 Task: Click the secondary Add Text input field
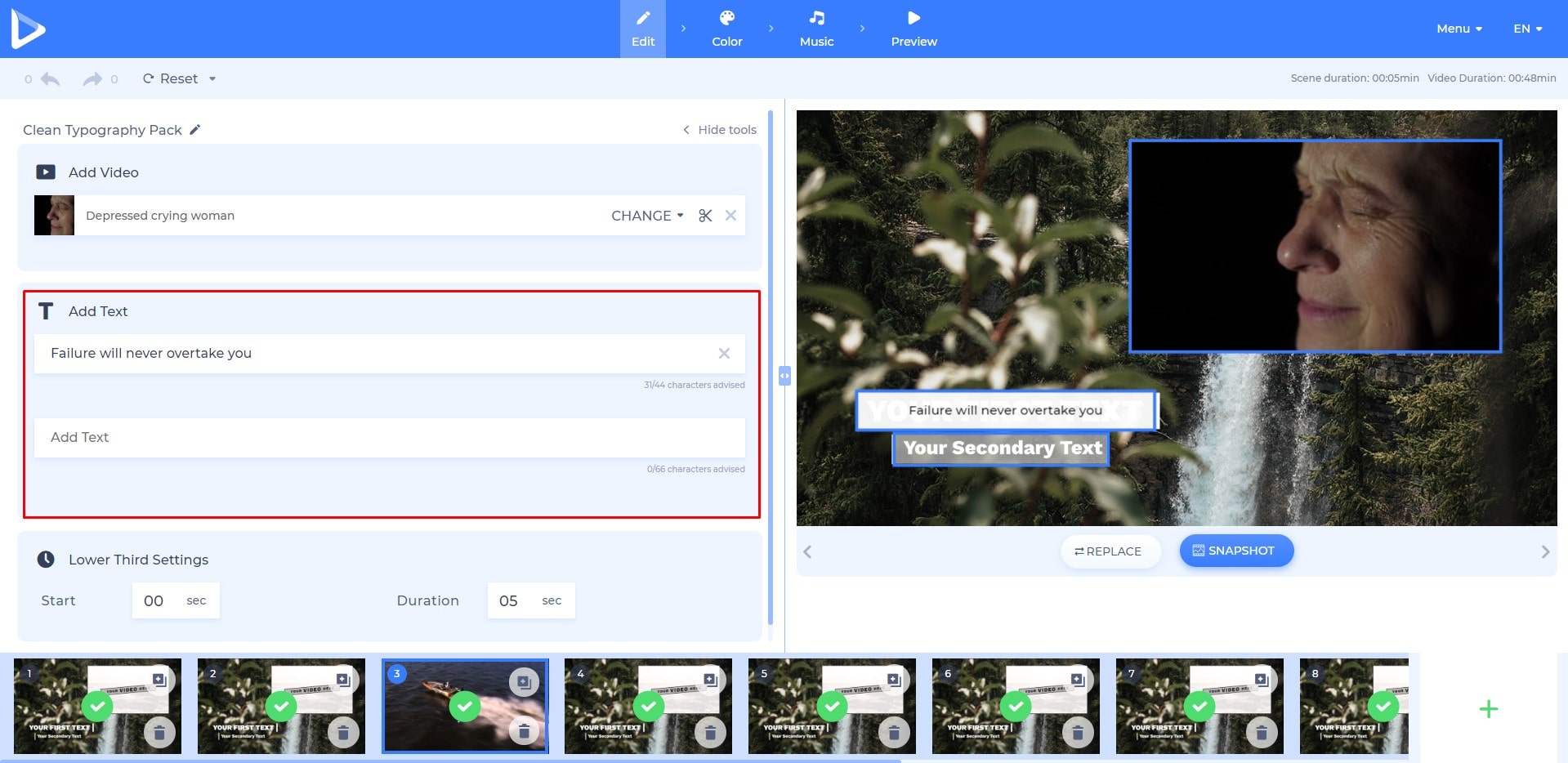[x=389, y=438]
